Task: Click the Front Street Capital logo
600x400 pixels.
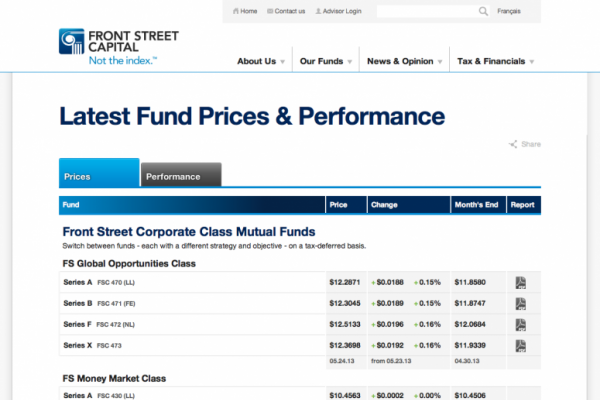Action: click(x=118, y=46)
